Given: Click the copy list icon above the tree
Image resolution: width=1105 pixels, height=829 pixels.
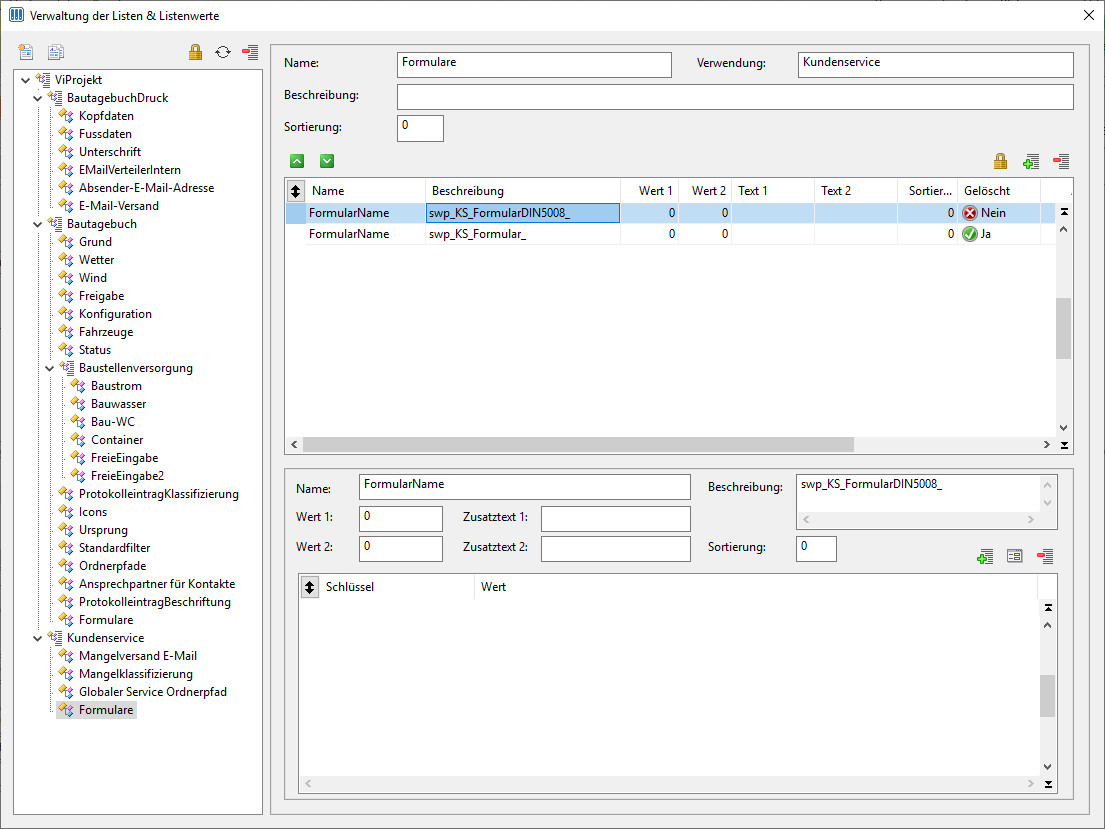Looking at the screenshot, I should click(56, 51).
